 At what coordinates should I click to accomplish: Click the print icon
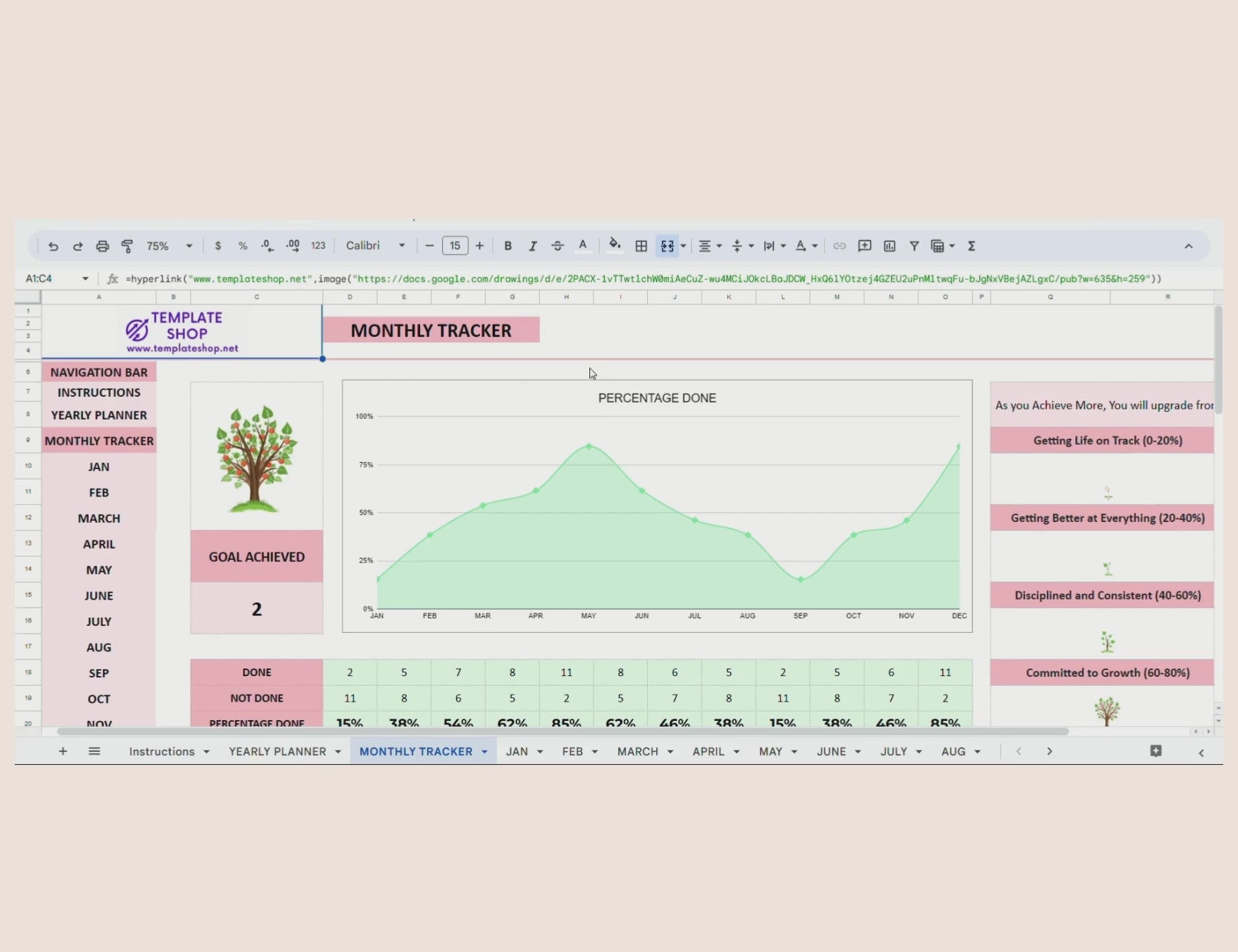point(102,246)
